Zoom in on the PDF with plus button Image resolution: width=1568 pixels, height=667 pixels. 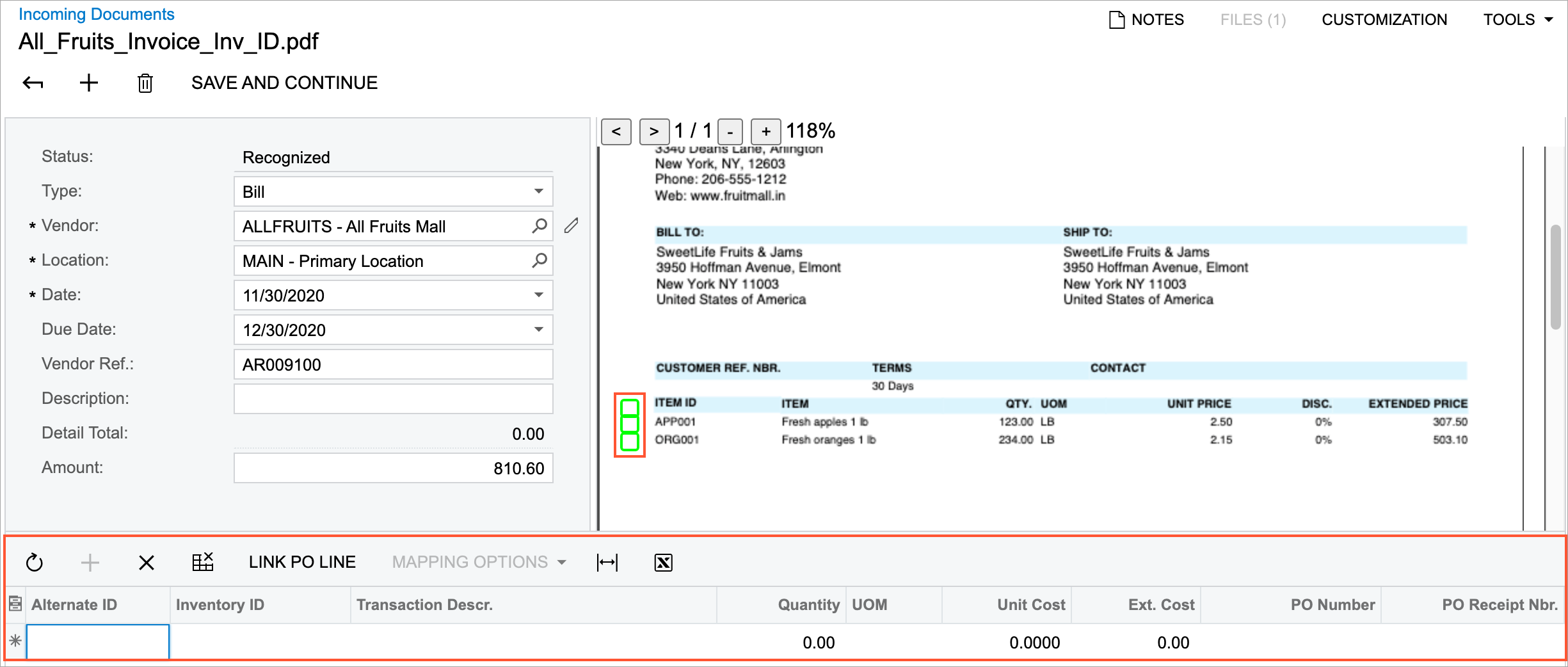tap(765, 131)
